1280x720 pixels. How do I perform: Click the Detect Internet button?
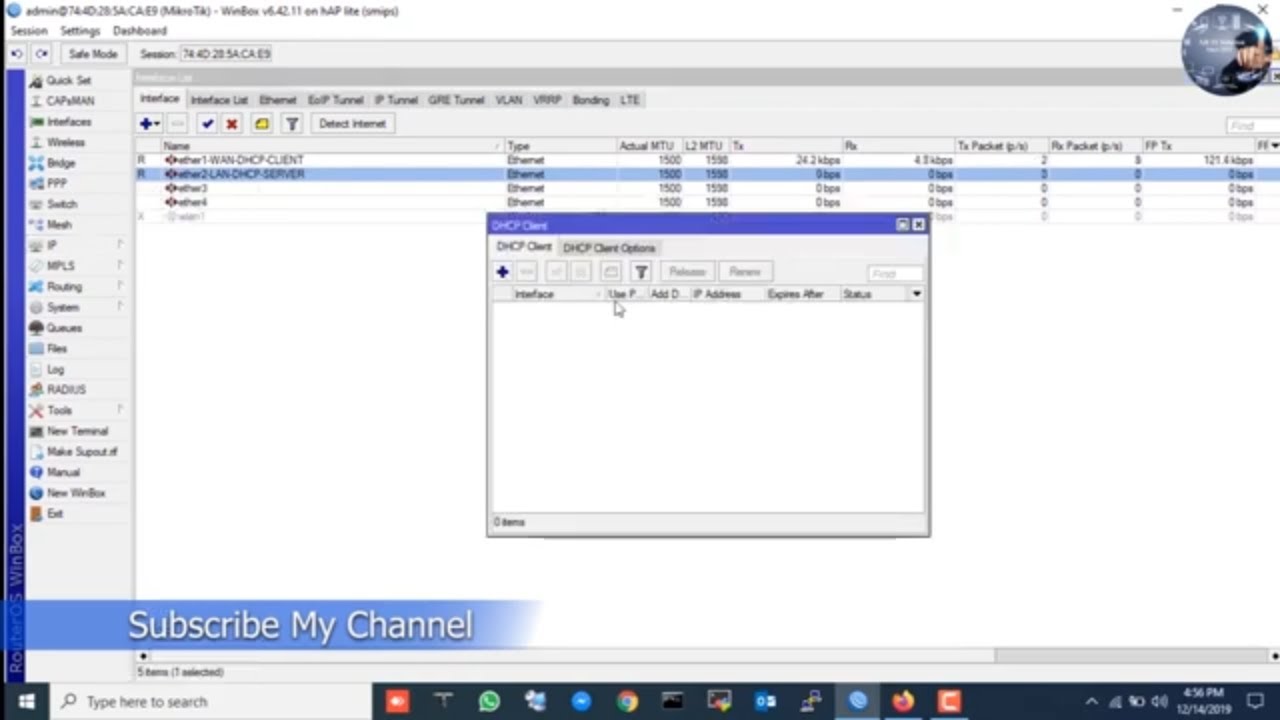click(352, 124)
